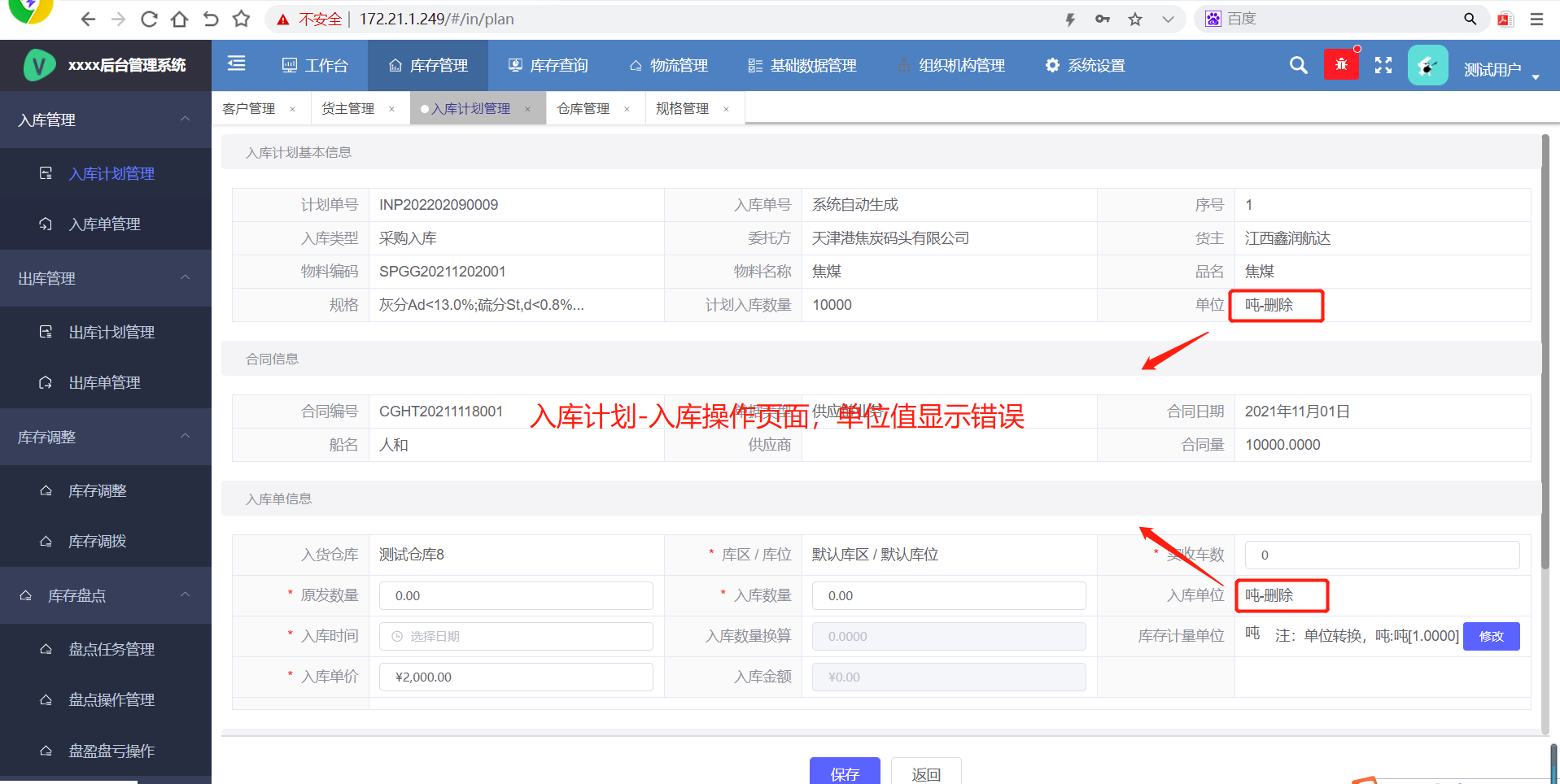Open 盘点任务管理 in sidebar
The width and height of the screenshot is (1560, 784).
pos(106,649)
